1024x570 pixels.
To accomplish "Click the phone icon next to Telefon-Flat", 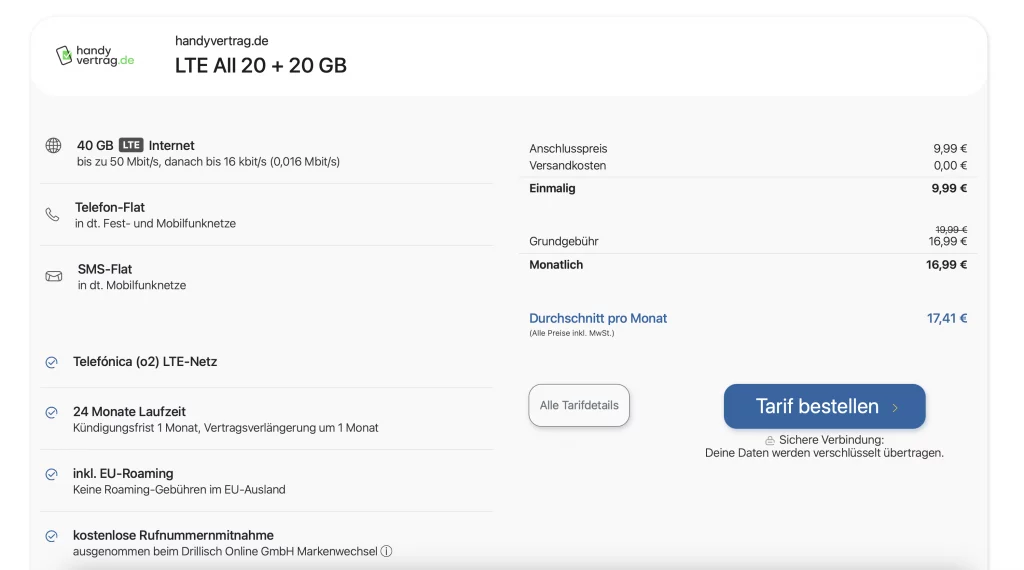I will [52, 214].
